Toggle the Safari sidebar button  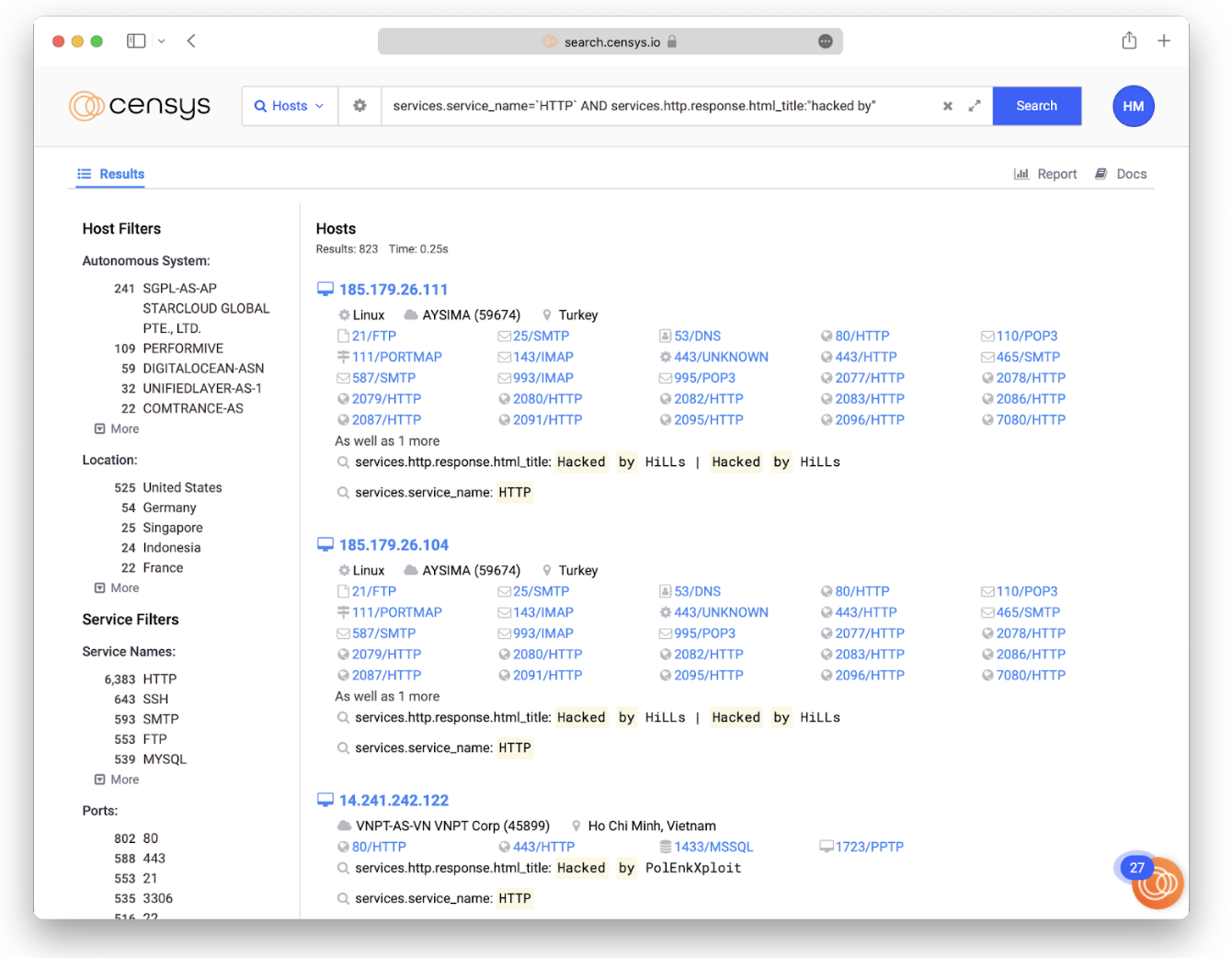click(x=136, y=40)
